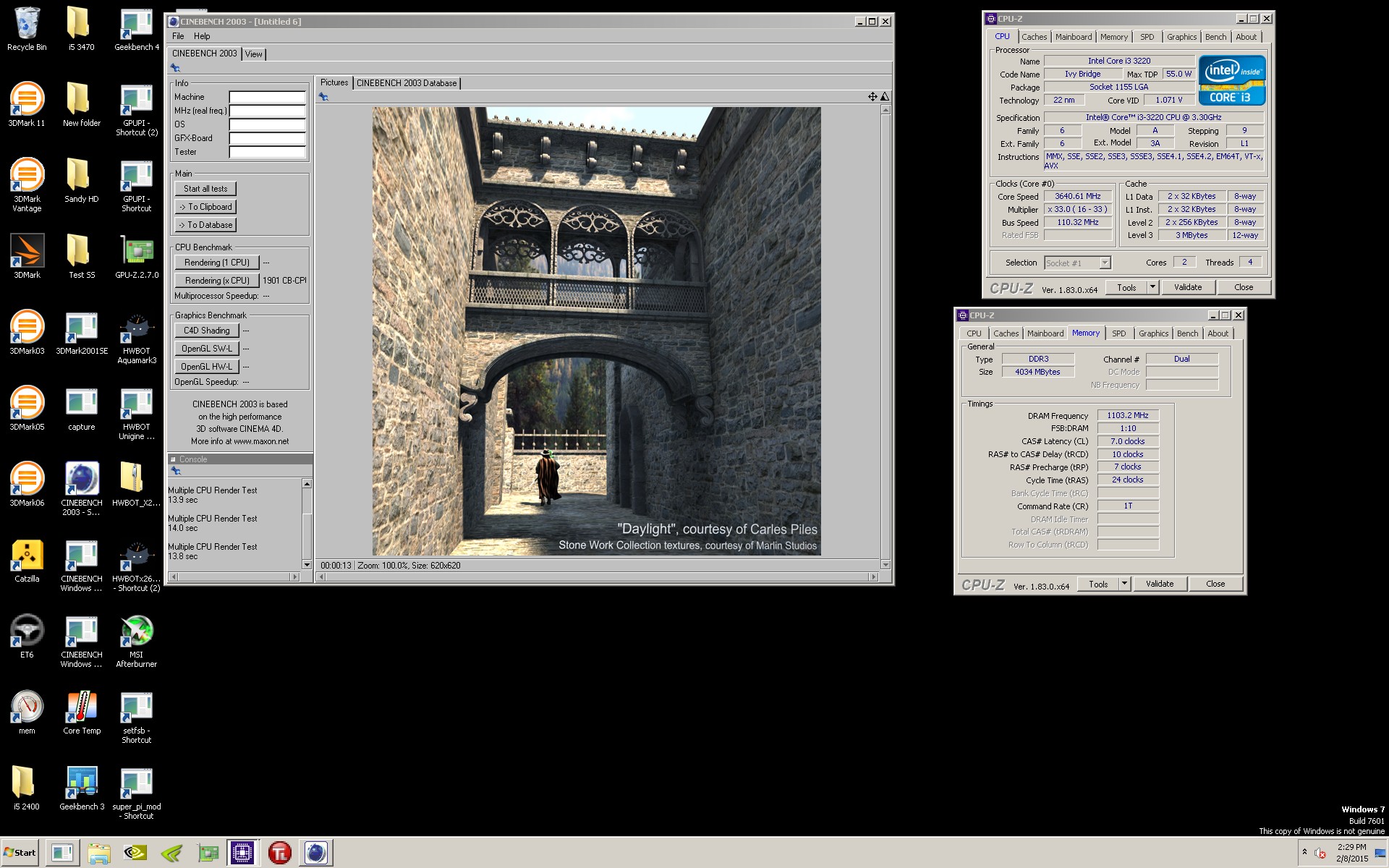
Task: Click the picture viewer vertical scrollbar up arrow
Action: coord(885,110)
